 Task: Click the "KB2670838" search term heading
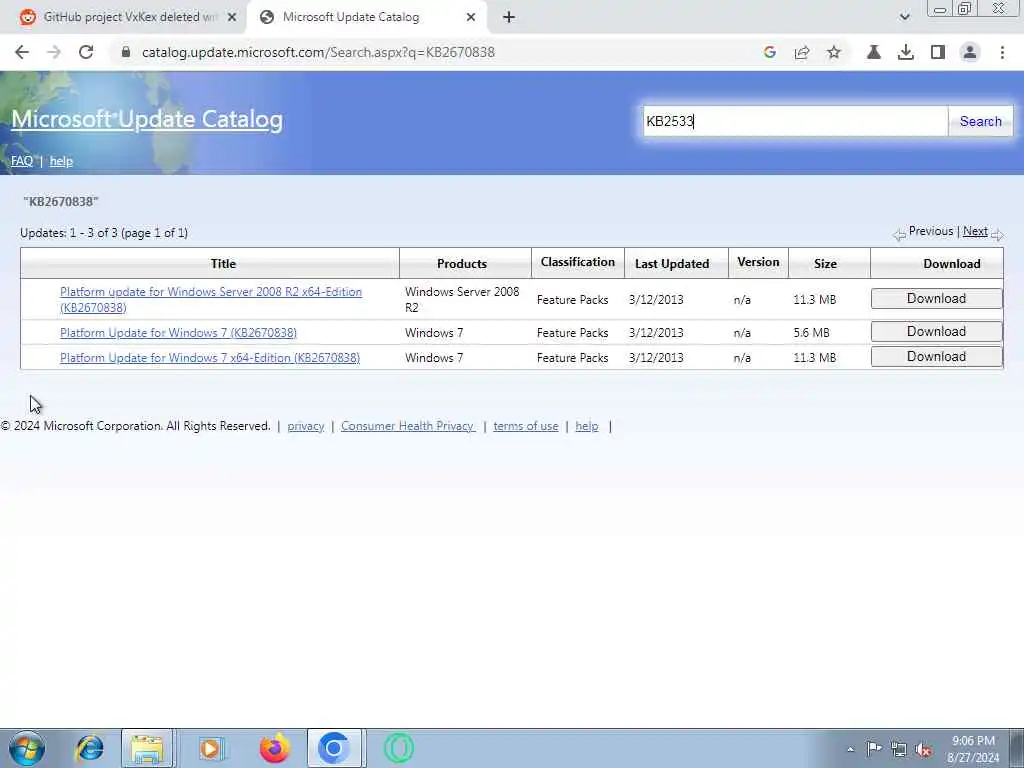61,202
